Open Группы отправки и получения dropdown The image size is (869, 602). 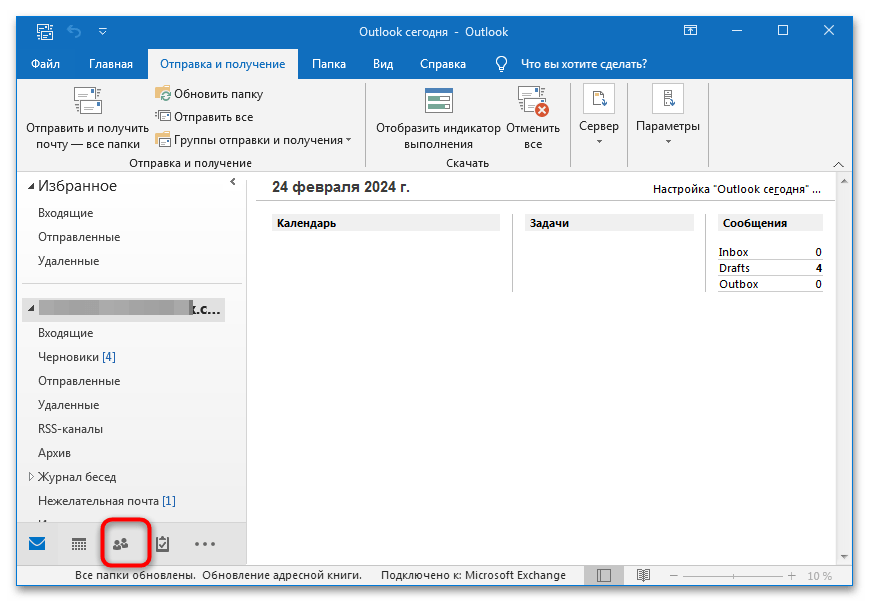pyautogui.click(x=253, y=140)
